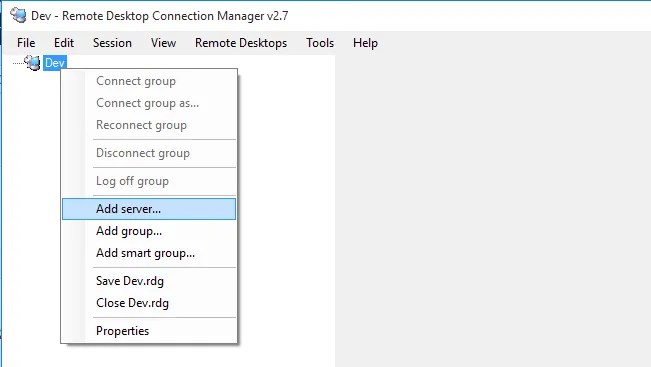Choose Connect group from context menu

149,81
